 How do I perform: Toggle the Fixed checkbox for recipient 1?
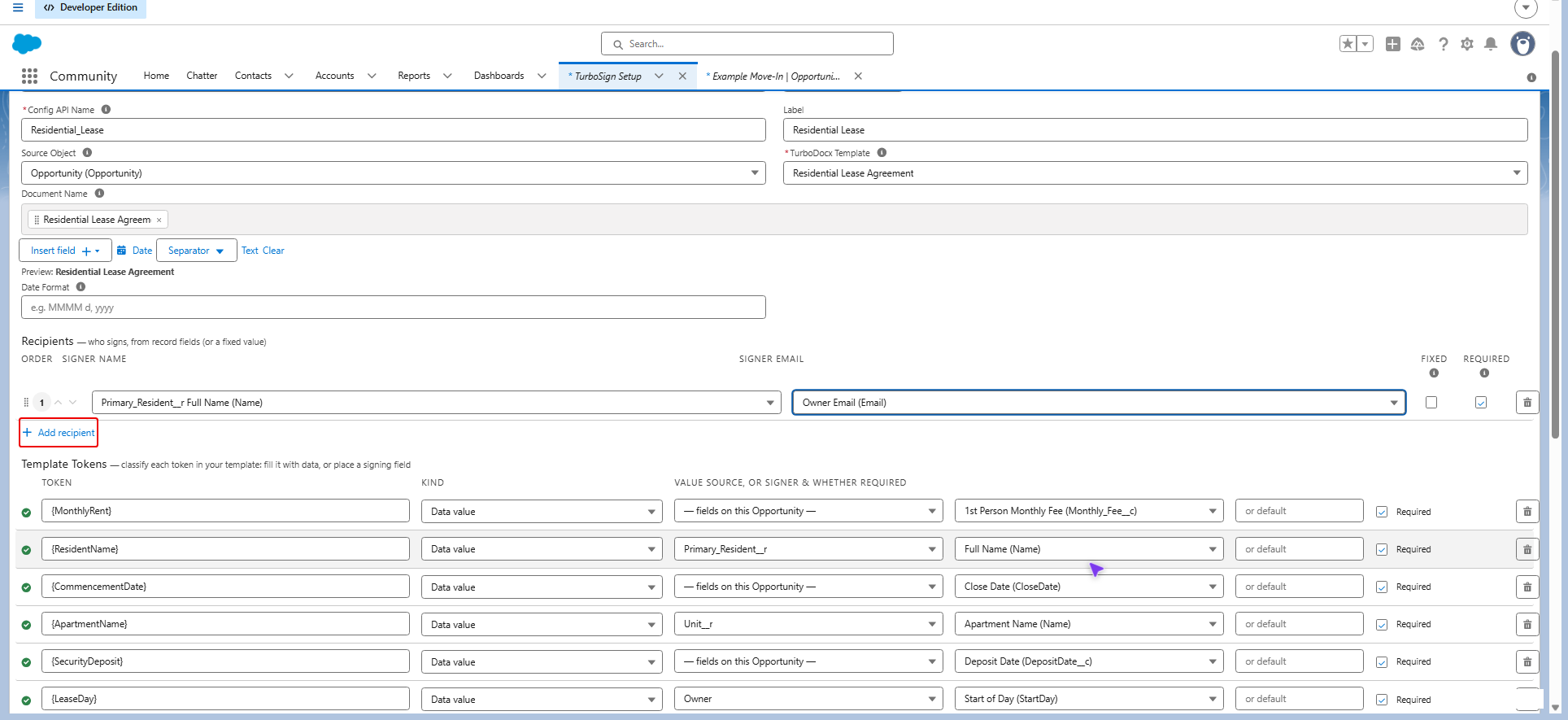(1431, 403)
